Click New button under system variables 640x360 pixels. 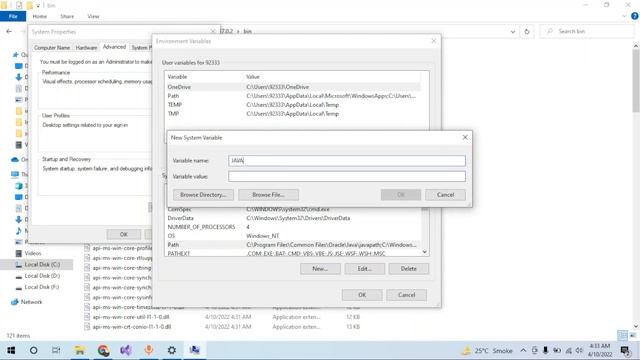320,269
